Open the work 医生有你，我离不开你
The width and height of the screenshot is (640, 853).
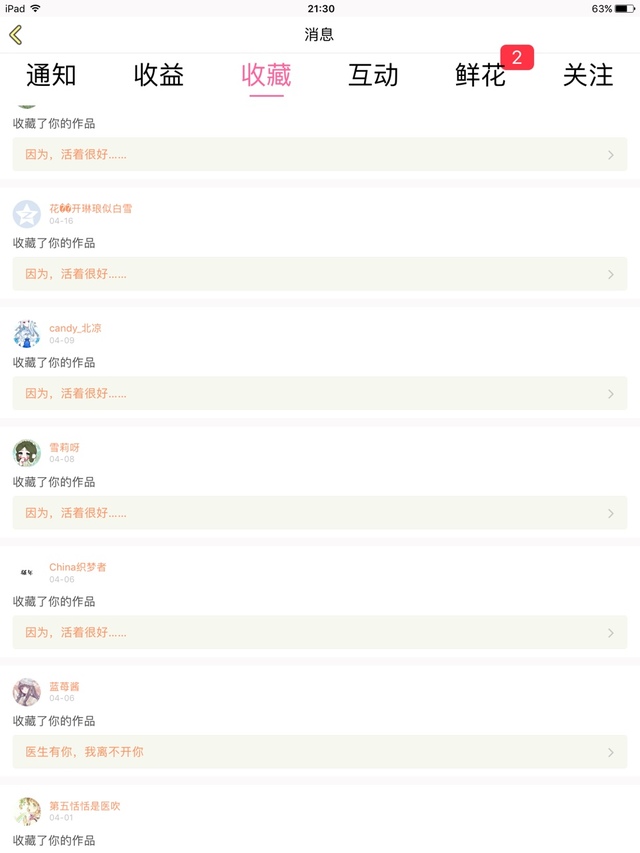pos(84,752)
